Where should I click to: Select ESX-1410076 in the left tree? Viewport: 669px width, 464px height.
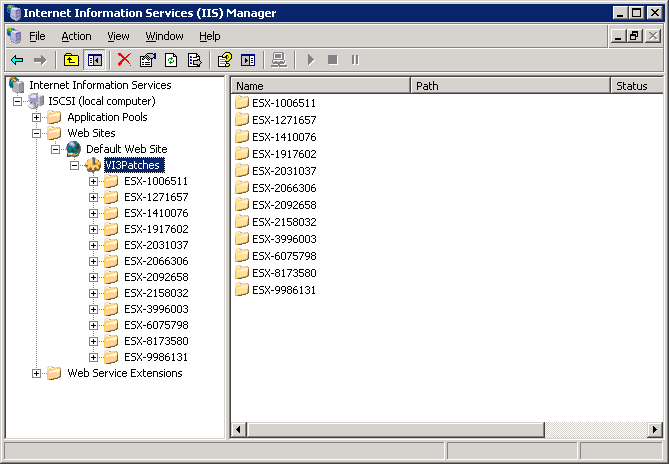point(156,213)
